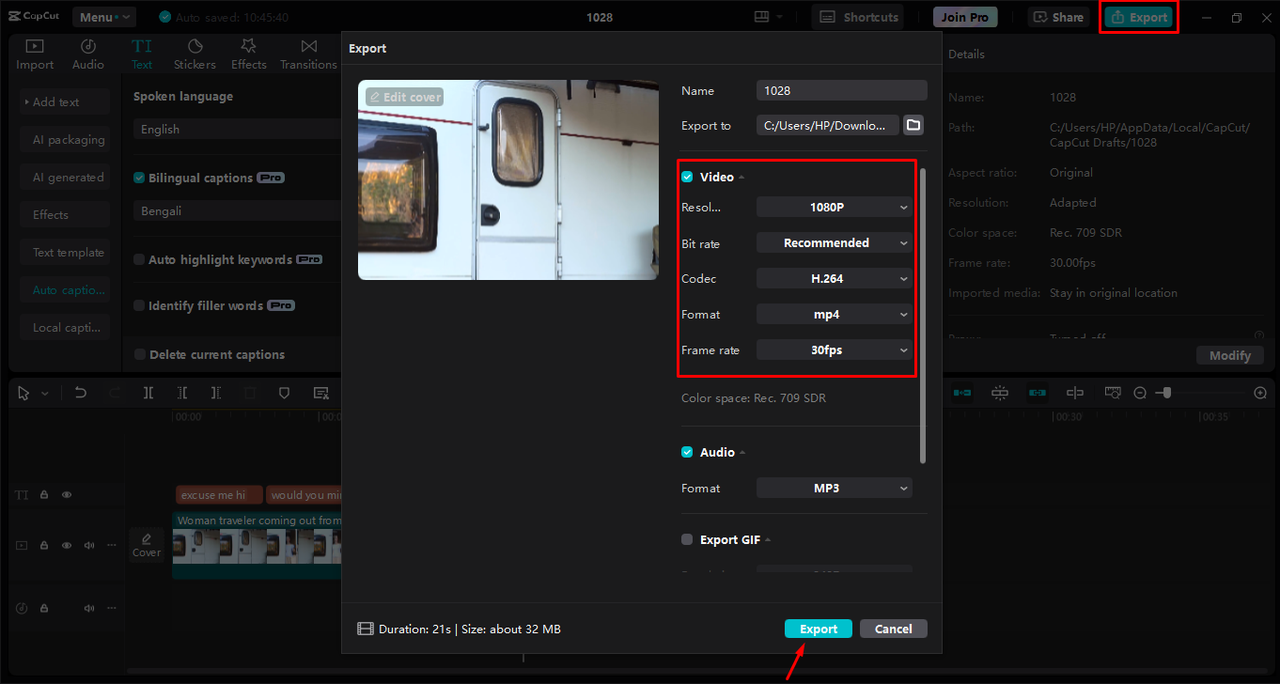Viewport: 1280px width, 684px height.
Task: Open the Bit rate Recommended dropdown
Action: [x=834, y=243]
